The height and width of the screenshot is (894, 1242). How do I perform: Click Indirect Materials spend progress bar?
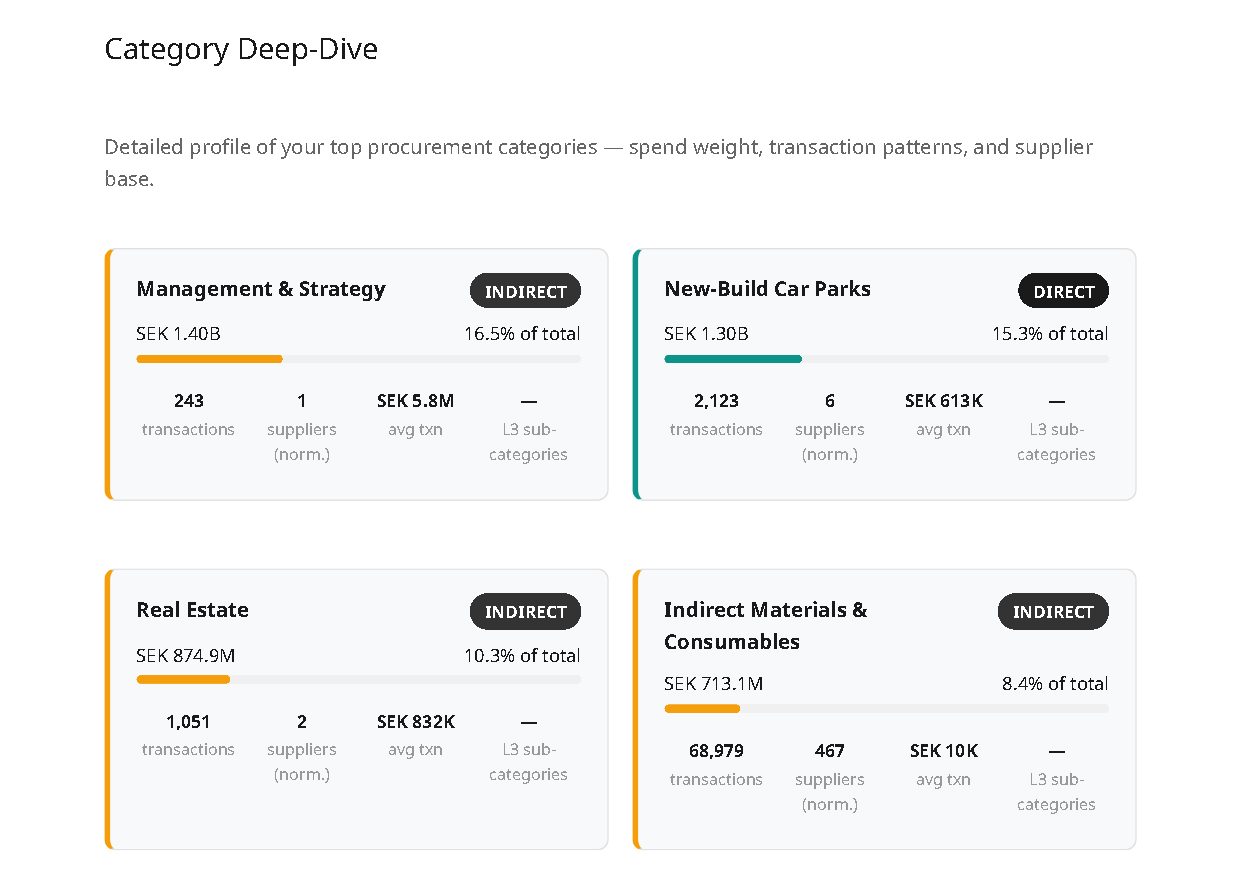click(x=887, y=708)
